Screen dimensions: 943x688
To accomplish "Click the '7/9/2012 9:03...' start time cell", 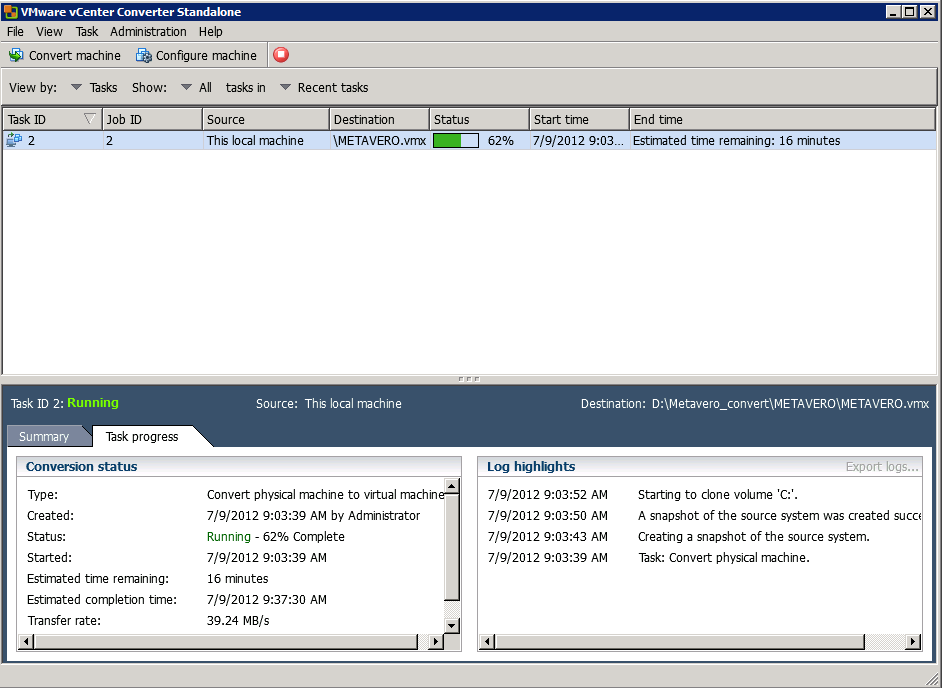I will click(578, 141).
